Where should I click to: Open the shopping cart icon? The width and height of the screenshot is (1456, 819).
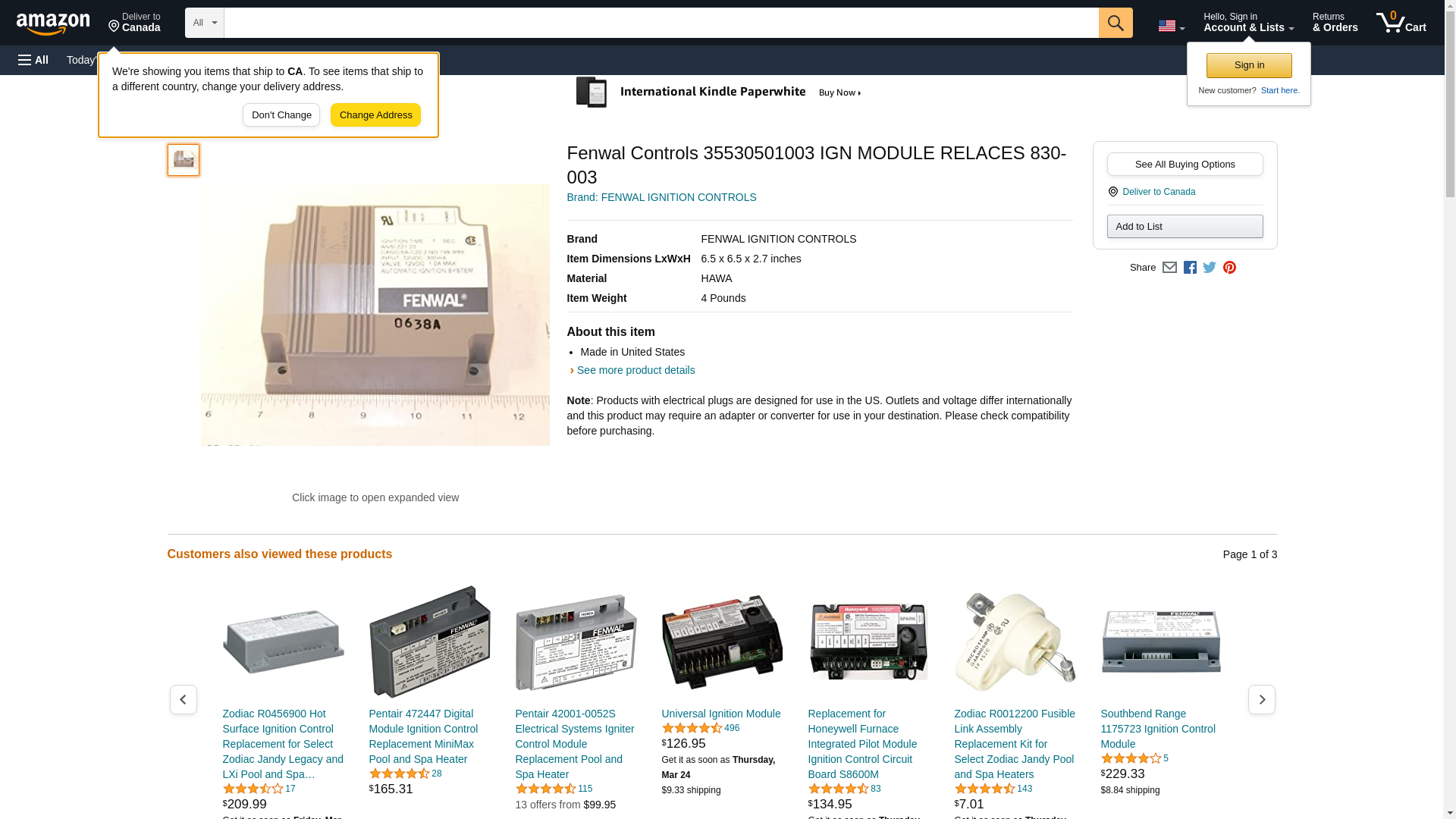click(1401, 23)
